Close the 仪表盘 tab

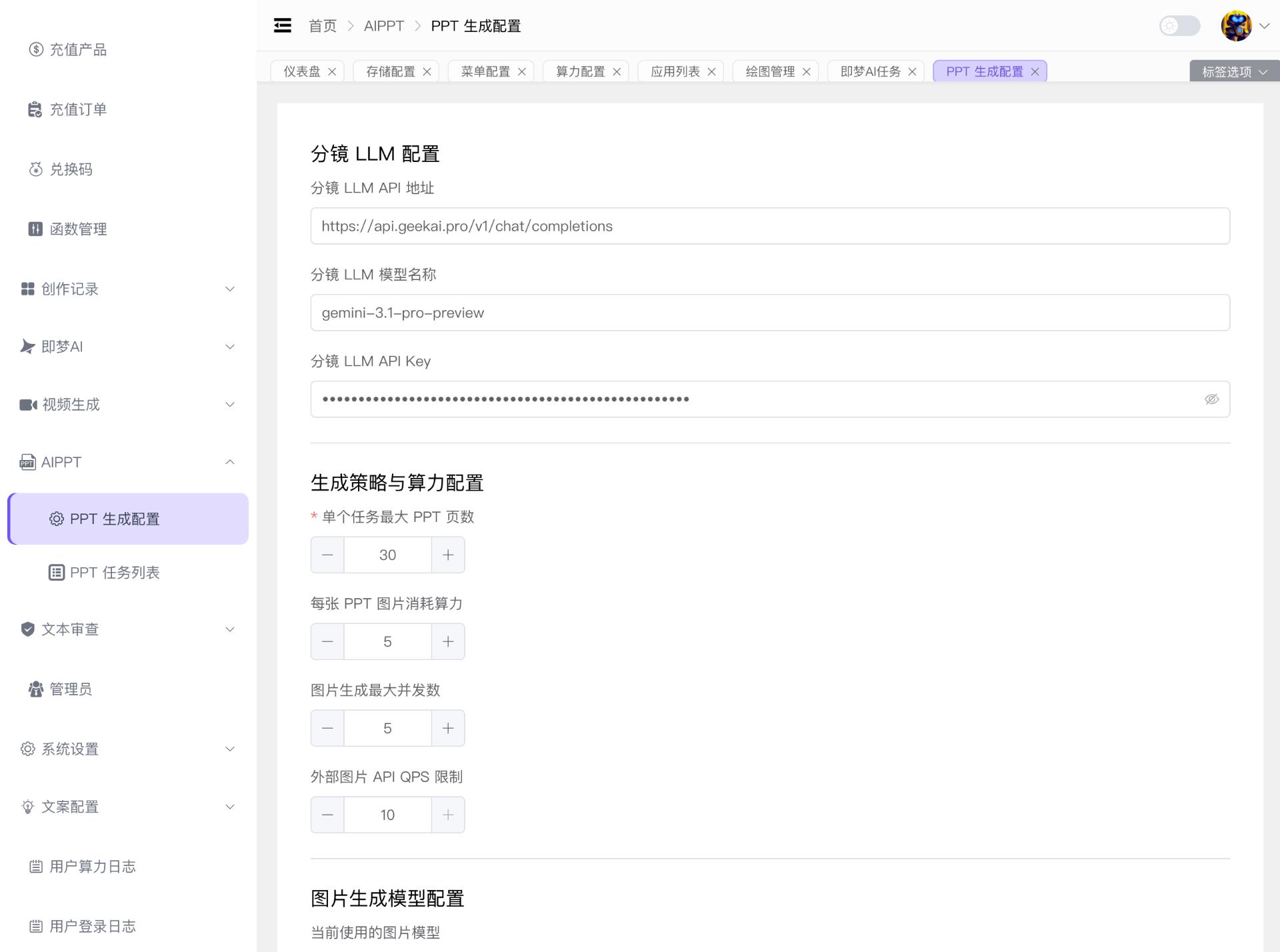pyautogui.click(x=333, y=71)
